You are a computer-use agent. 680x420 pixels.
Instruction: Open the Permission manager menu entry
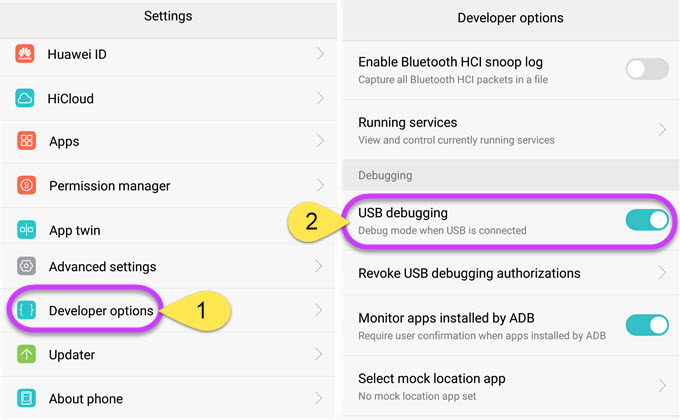tap(109, 186)
